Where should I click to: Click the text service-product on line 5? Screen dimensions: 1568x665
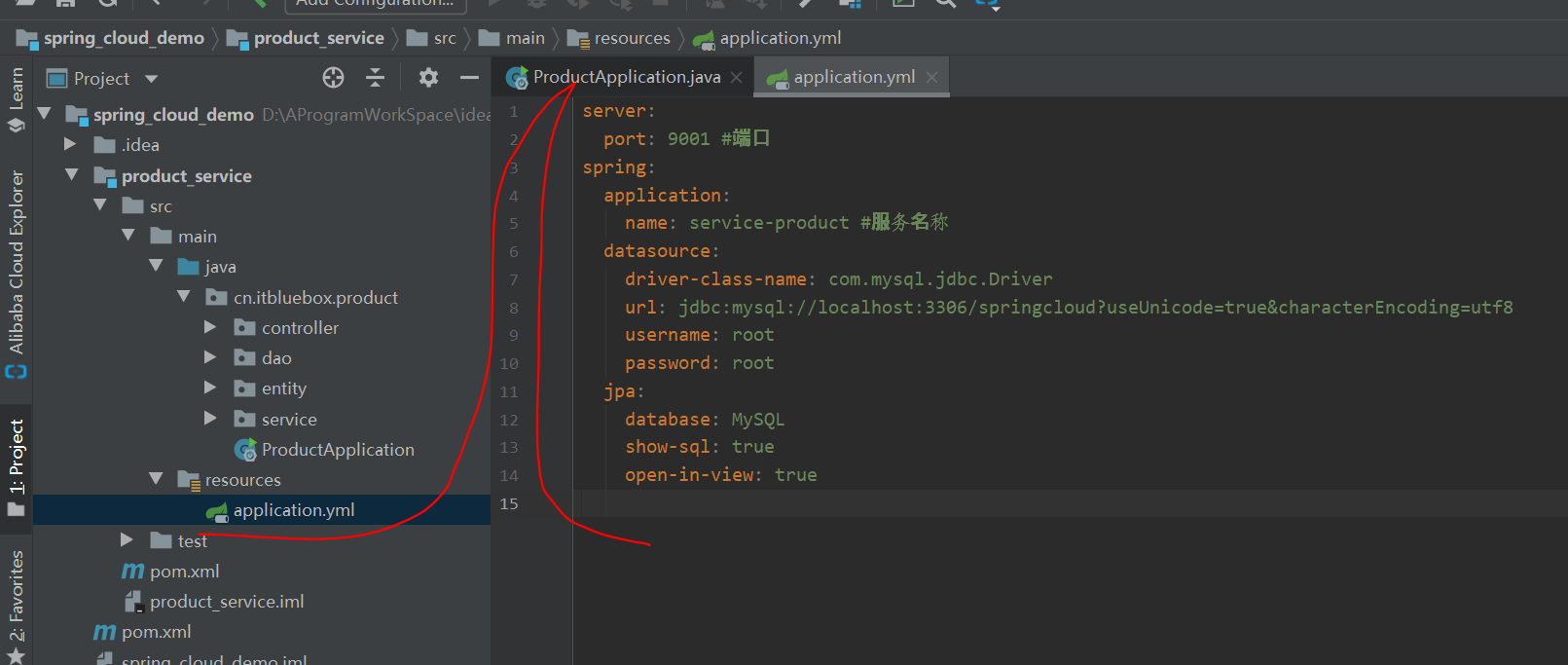tap(769, 223)
